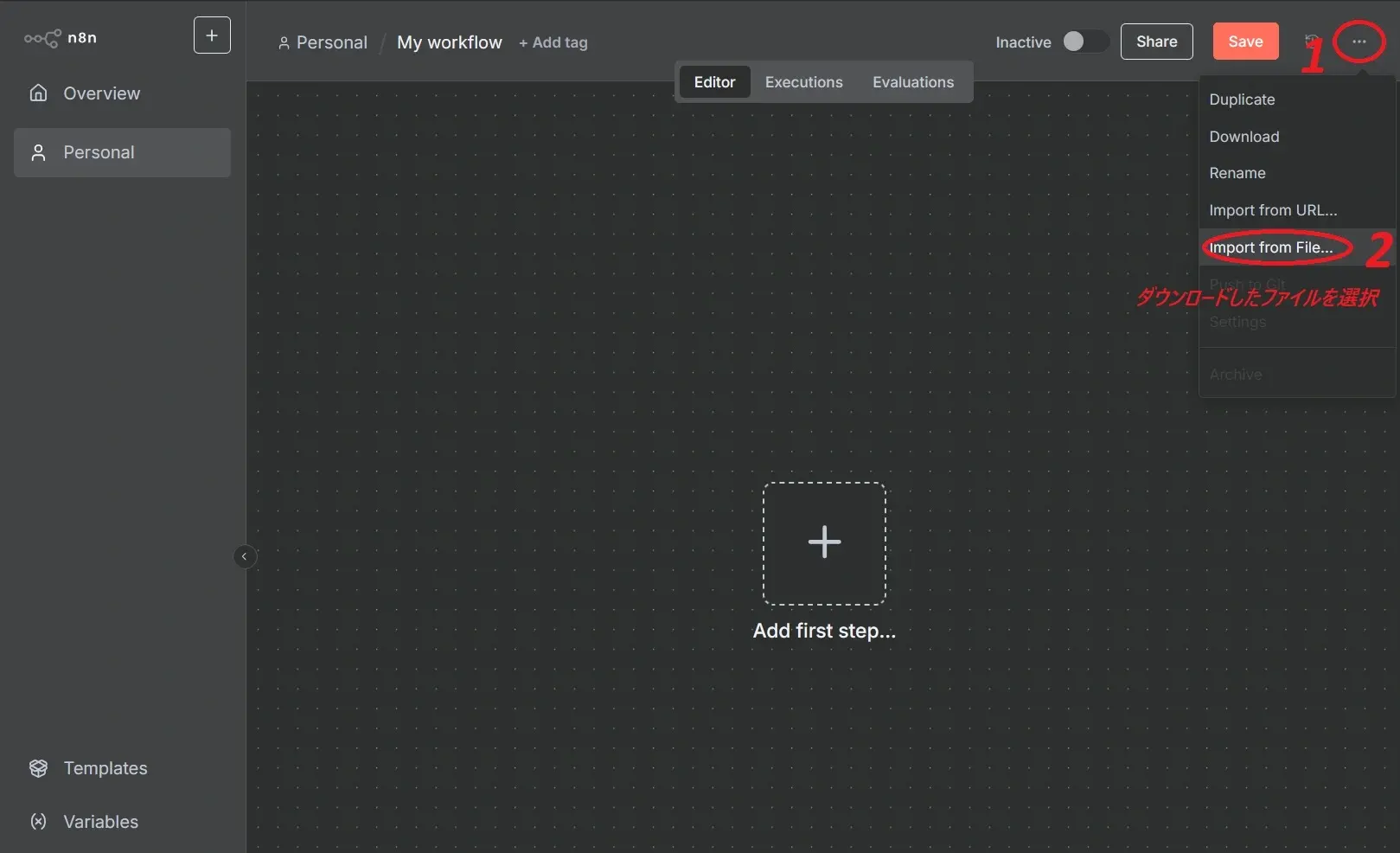The image size is (1400, 853).
Task: Open Overview from the sidebar
Action: point(101,93)
